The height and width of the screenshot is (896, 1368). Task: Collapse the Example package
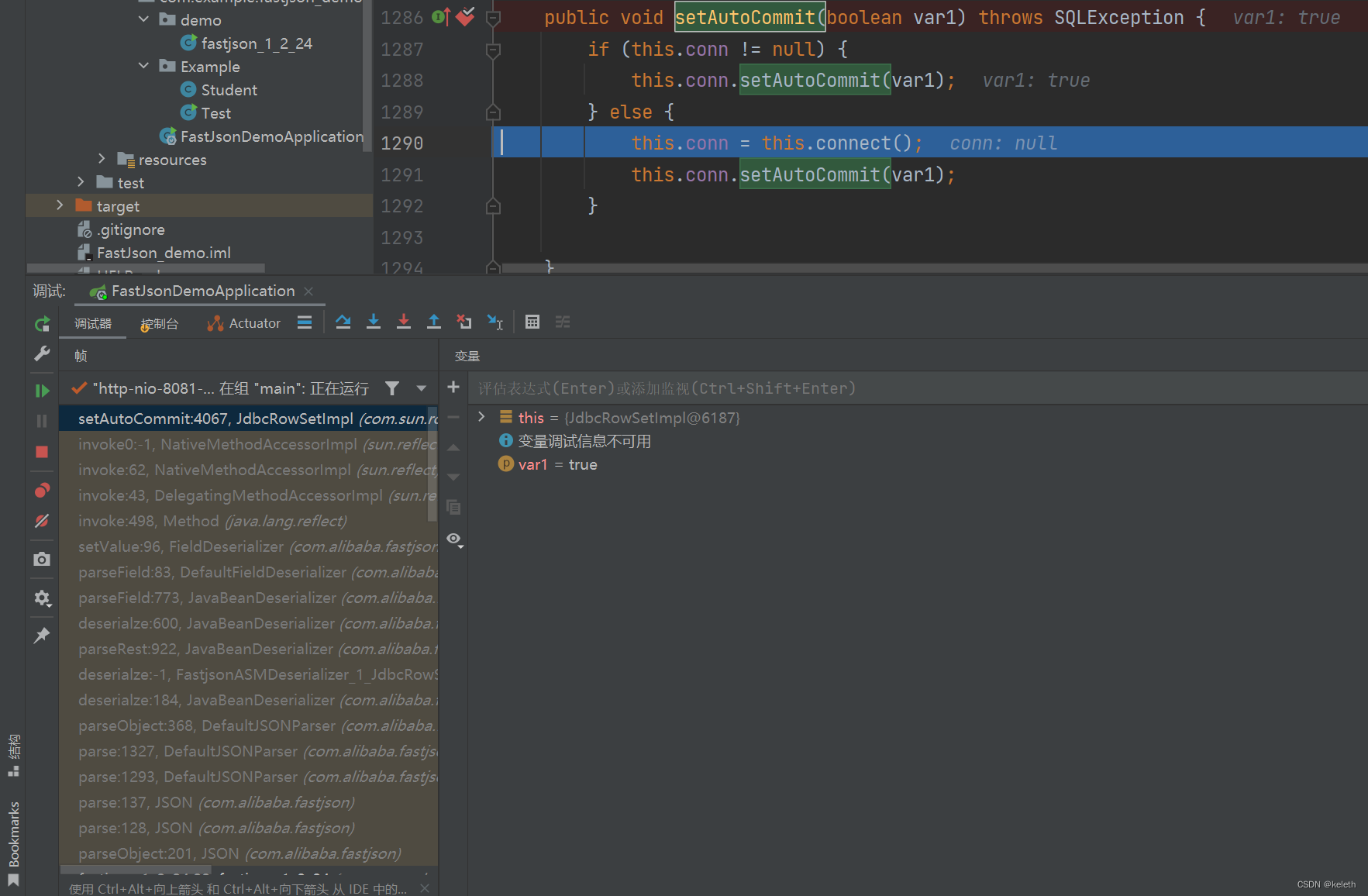click(x=143, y=66)
